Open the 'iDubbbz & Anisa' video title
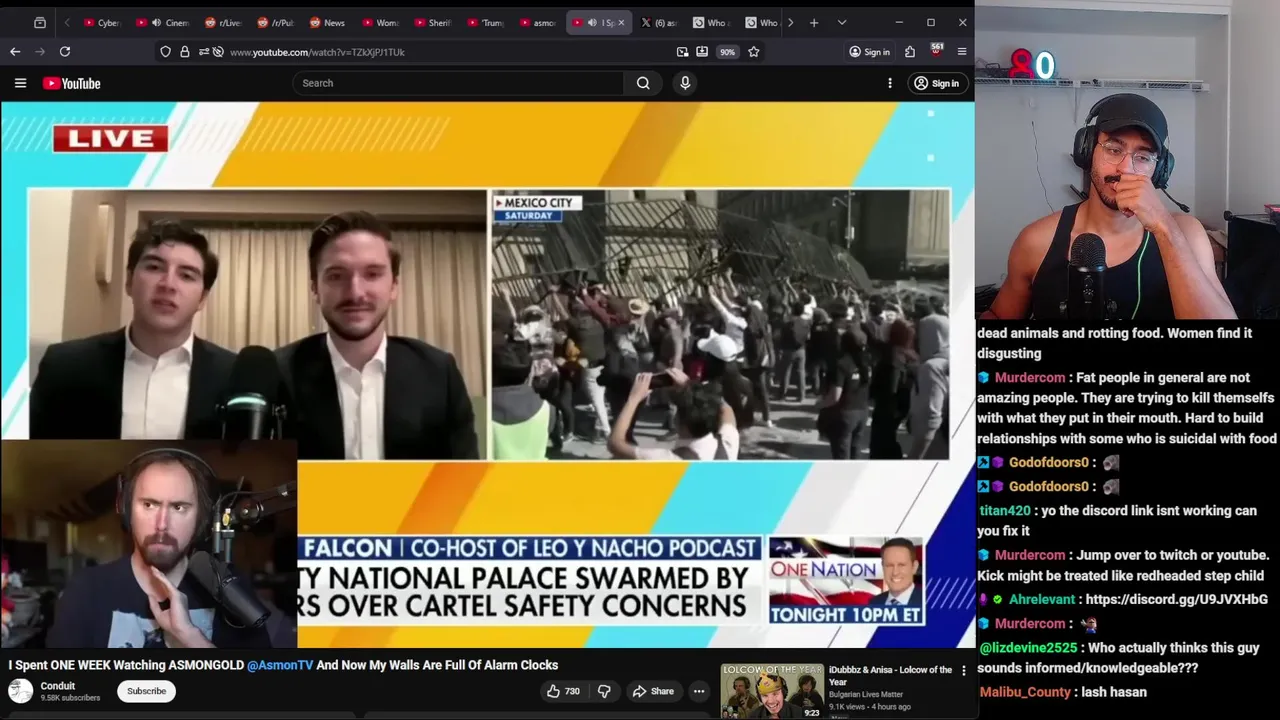The width and height of the screenshot is (1280, 720). (x=890, y=676)
